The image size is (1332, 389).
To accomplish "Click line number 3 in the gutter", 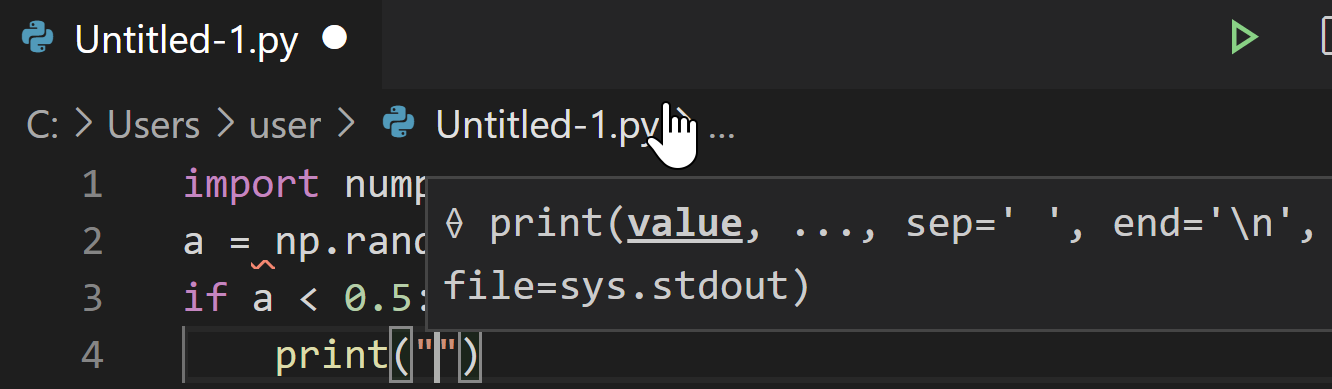I will pyautogui.click(x=92, y=298).
